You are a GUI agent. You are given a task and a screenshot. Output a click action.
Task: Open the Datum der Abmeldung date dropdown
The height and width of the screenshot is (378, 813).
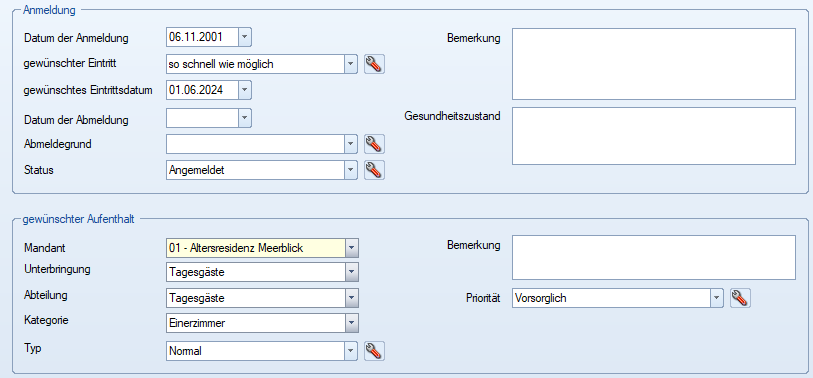pyautogui.click(x=245, y=118)
